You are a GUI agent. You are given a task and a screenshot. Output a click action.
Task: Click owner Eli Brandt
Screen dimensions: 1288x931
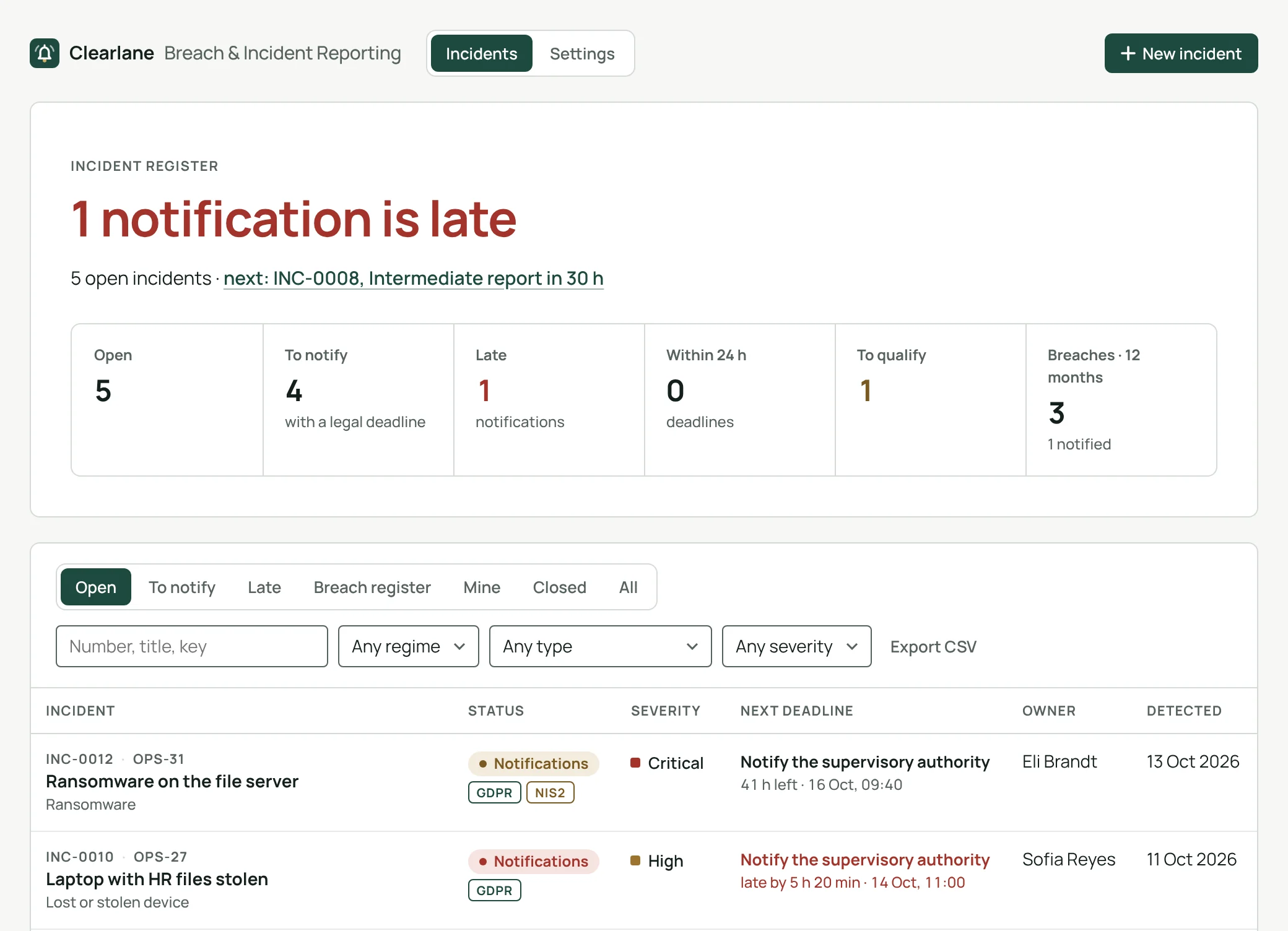tap(1060, 761)
